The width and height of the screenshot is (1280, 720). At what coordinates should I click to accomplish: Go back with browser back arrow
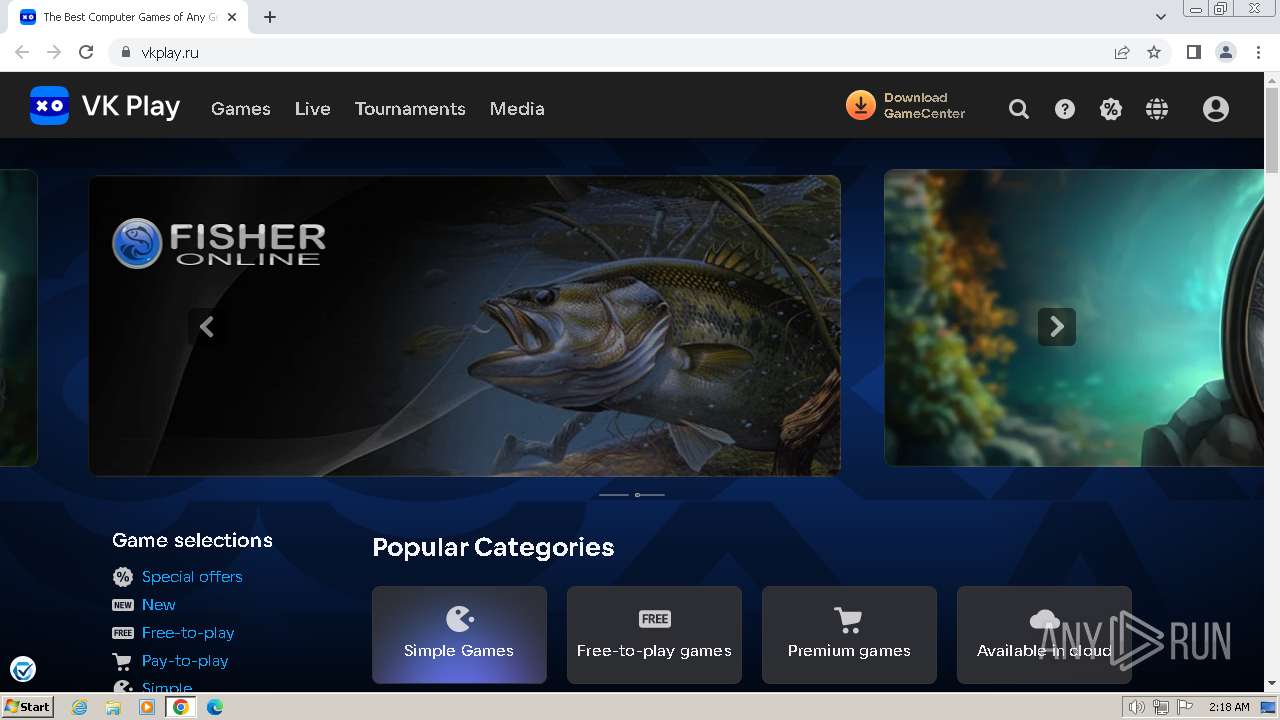(x=22, y=52)
